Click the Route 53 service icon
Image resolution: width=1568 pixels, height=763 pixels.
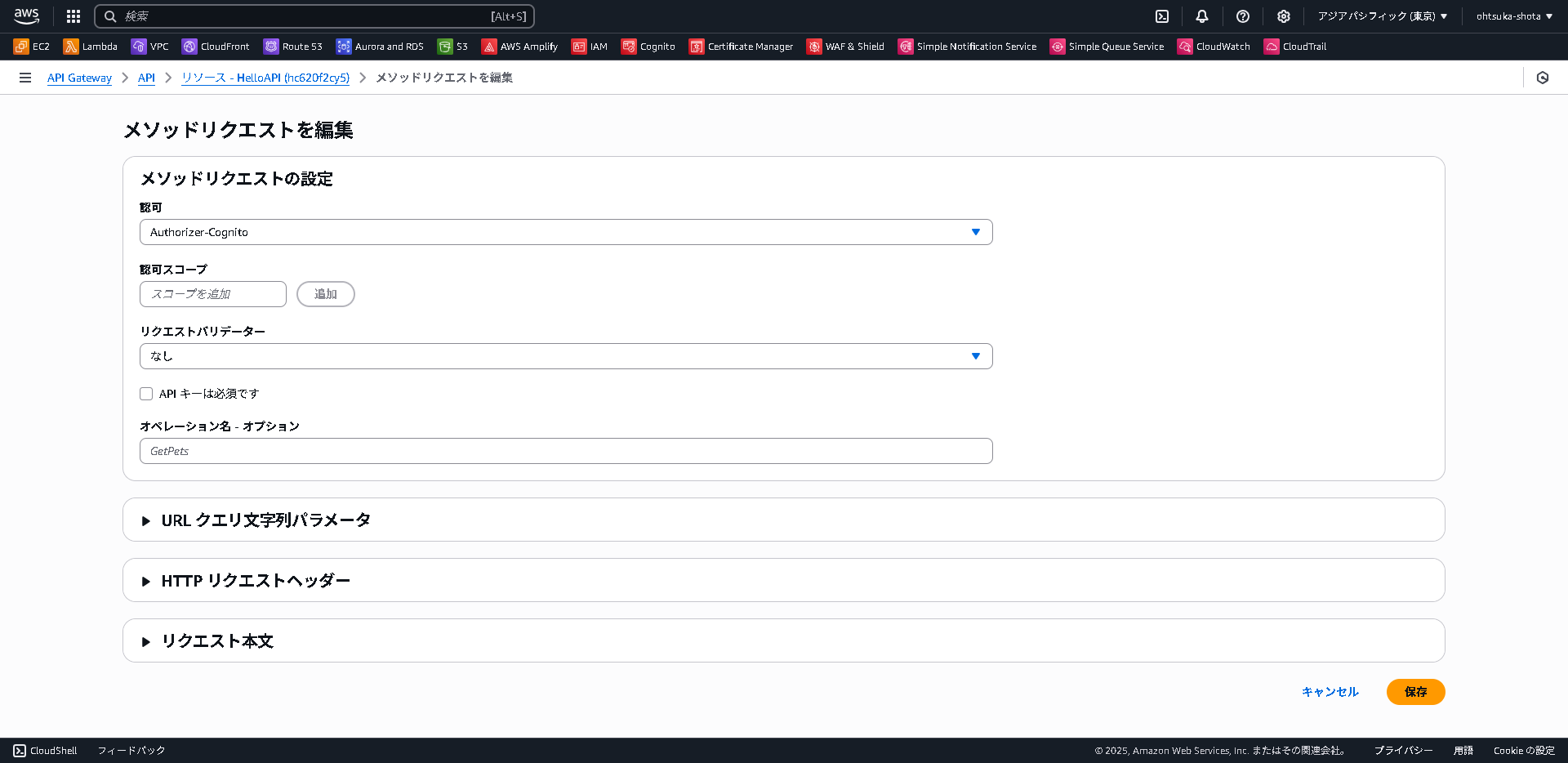[x=292, y=47]
